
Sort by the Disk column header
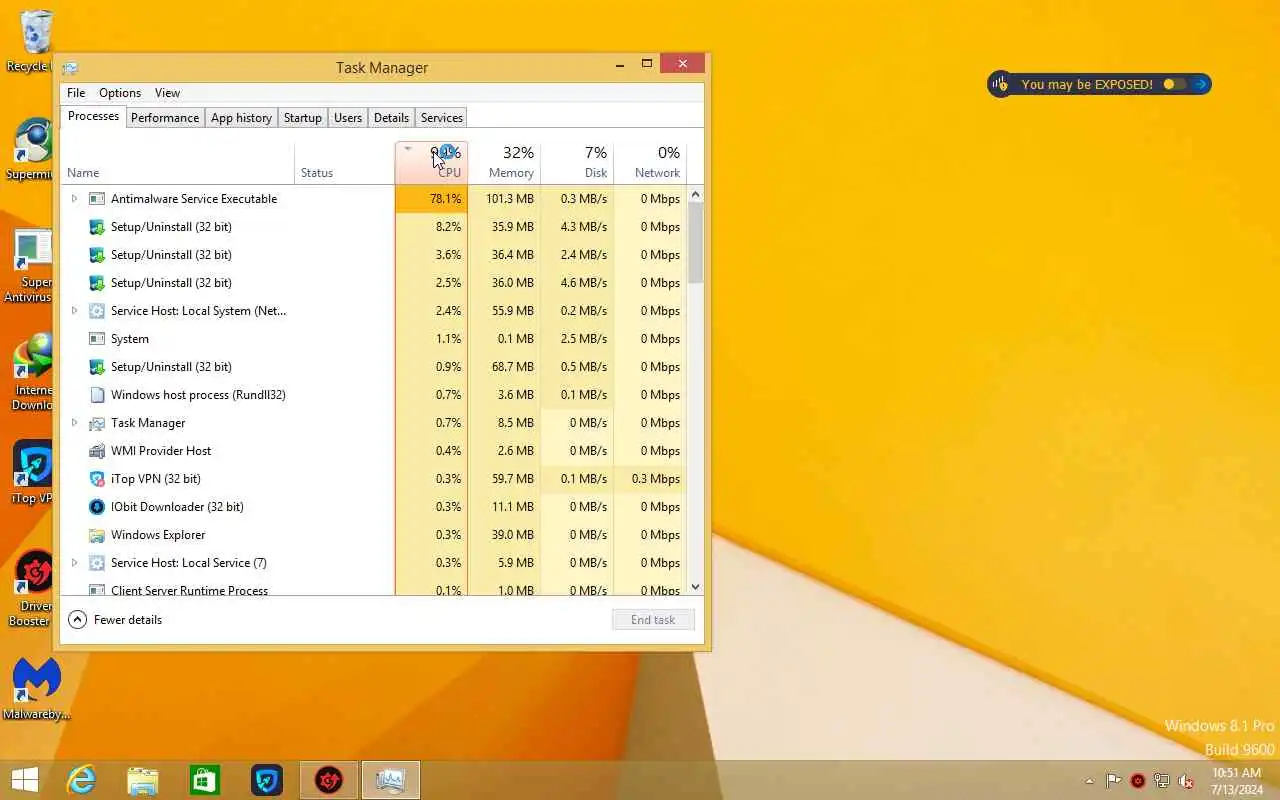[x=577, y=164]
